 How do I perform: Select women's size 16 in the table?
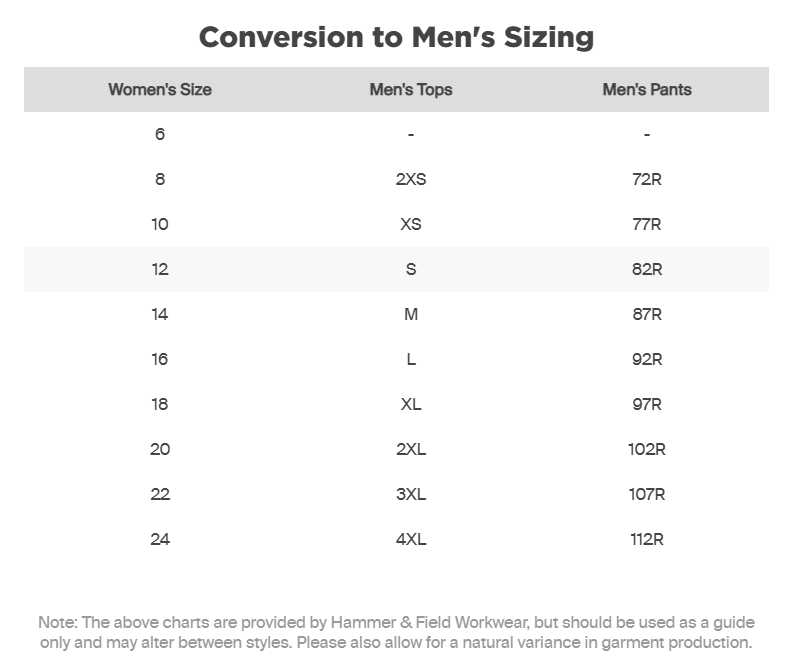pyautogui.click(x=160, y=359)
